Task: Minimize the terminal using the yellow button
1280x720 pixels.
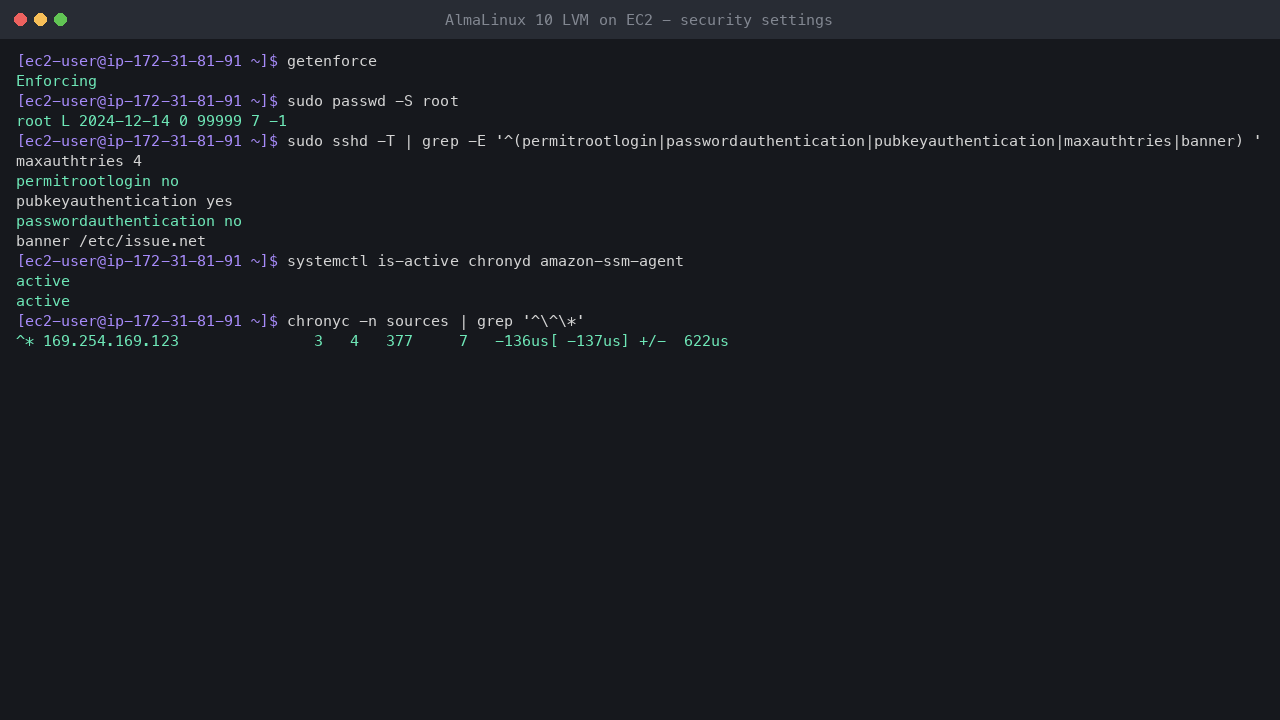Action: pyautogui.click(x=40, y=20)
